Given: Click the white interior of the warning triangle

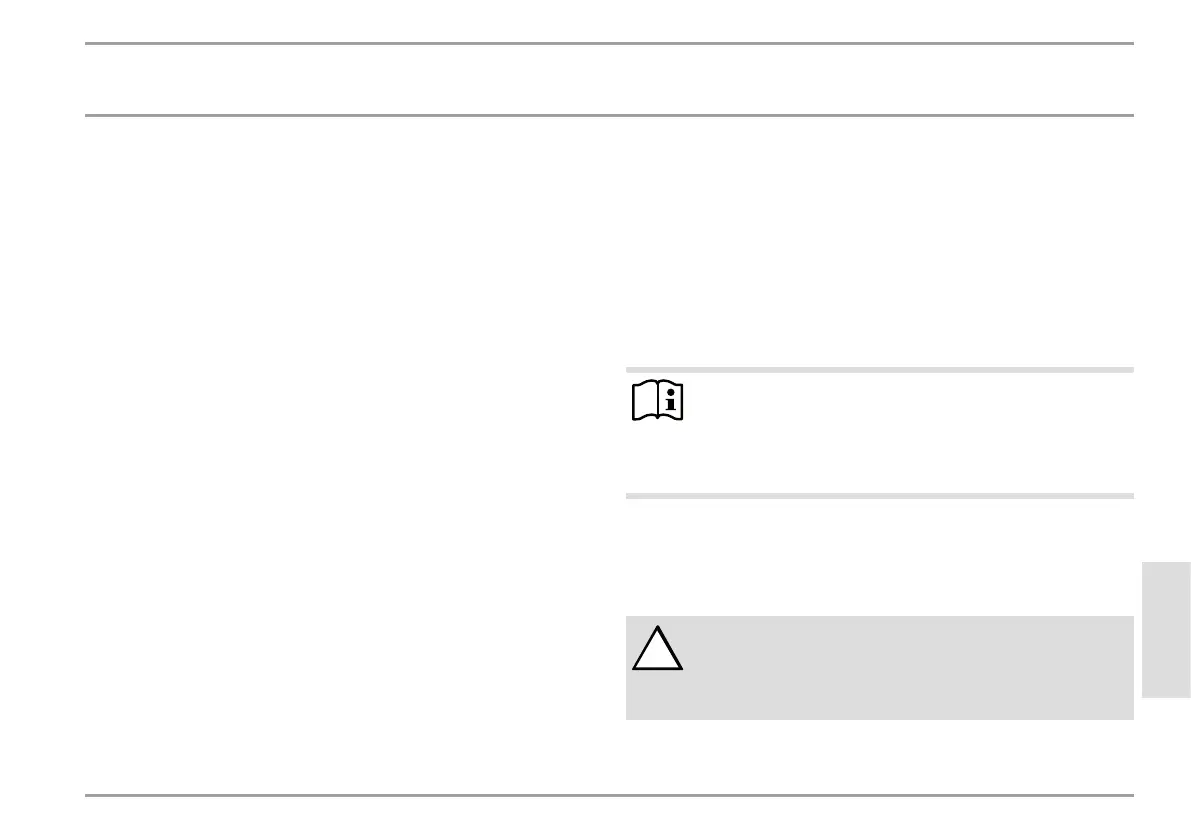Looking at the screenshot, I should tap(658, 655).
